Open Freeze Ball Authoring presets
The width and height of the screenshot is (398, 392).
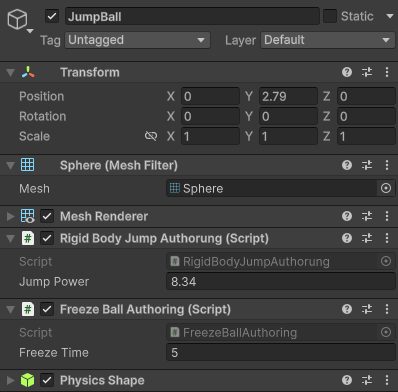point(367,309)
